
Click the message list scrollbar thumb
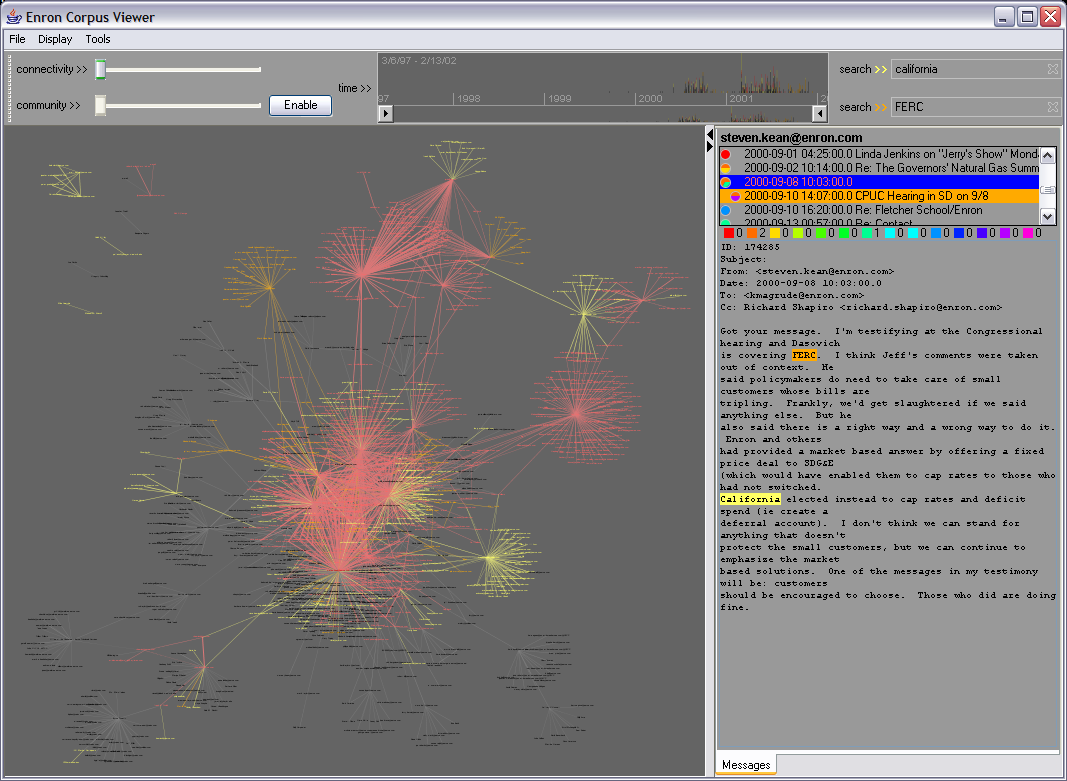1048,190
